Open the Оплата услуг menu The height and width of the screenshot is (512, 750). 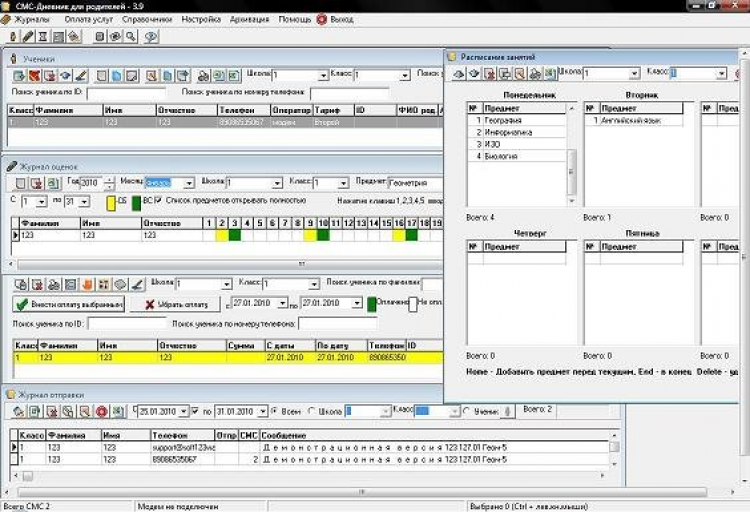(x=88, y=20)
